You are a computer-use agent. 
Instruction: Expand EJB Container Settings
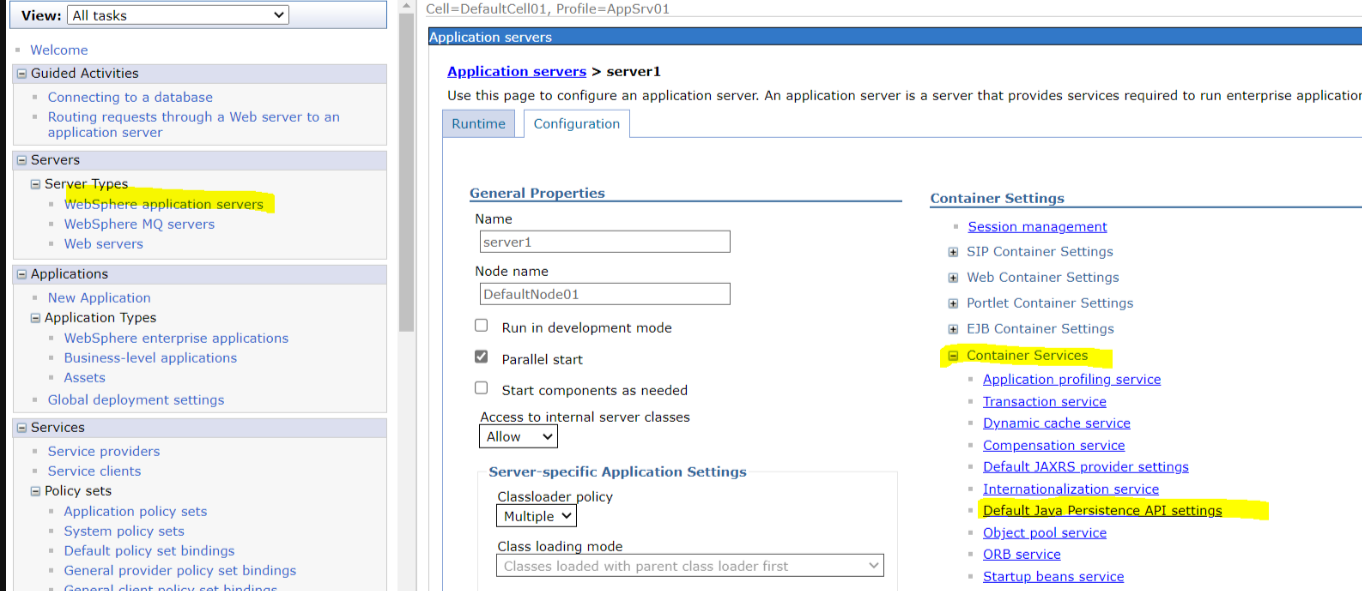(952, 328)
